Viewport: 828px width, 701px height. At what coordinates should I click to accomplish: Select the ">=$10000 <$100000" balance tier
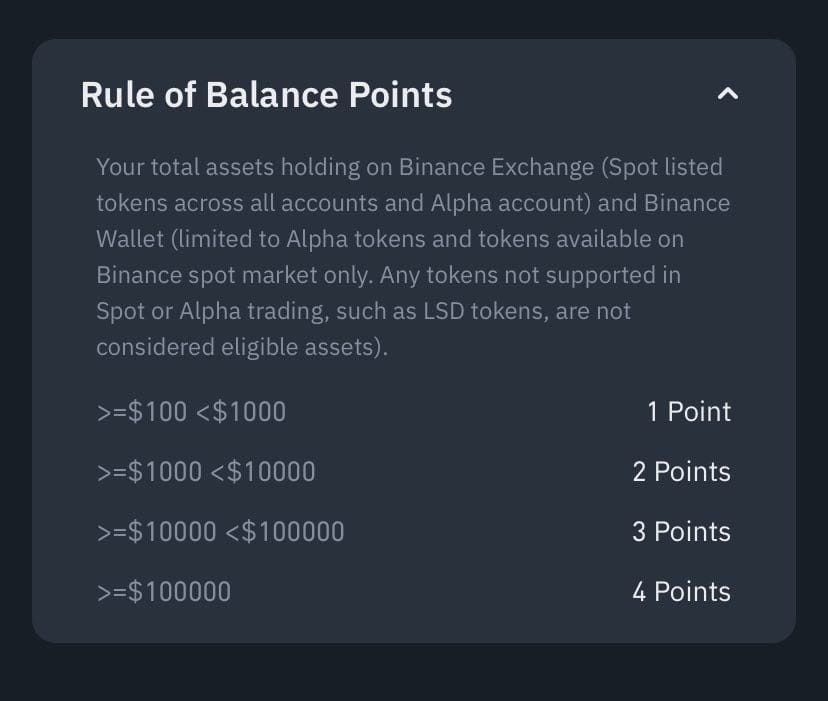pyautogui.click(x=220, y=532)
